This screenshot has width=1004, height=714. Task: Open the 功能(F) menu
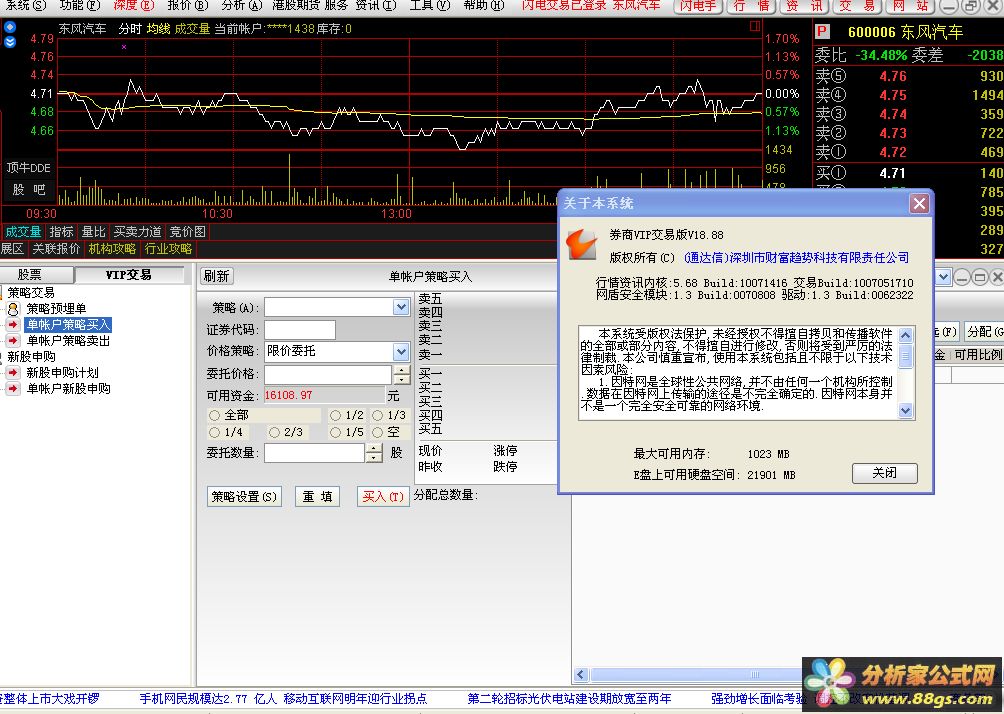79,5
